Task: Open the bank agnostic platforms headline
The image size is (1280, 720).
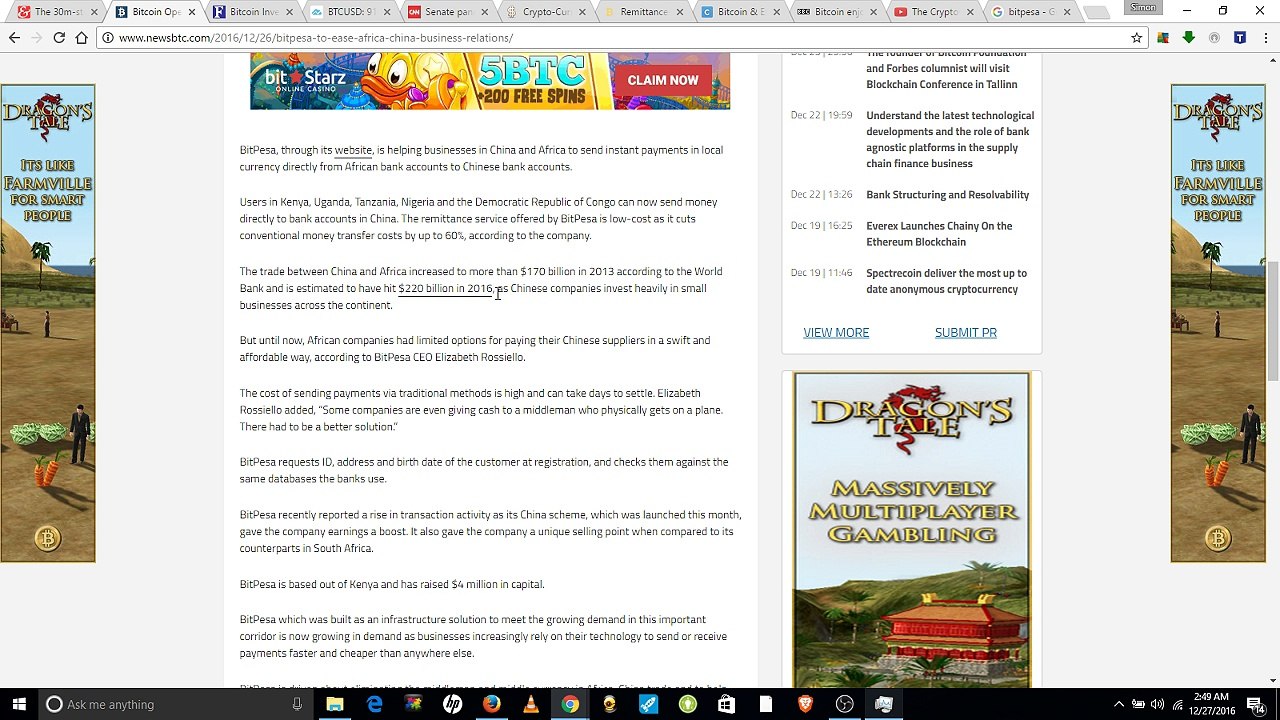Action: [x=950, y=139]
